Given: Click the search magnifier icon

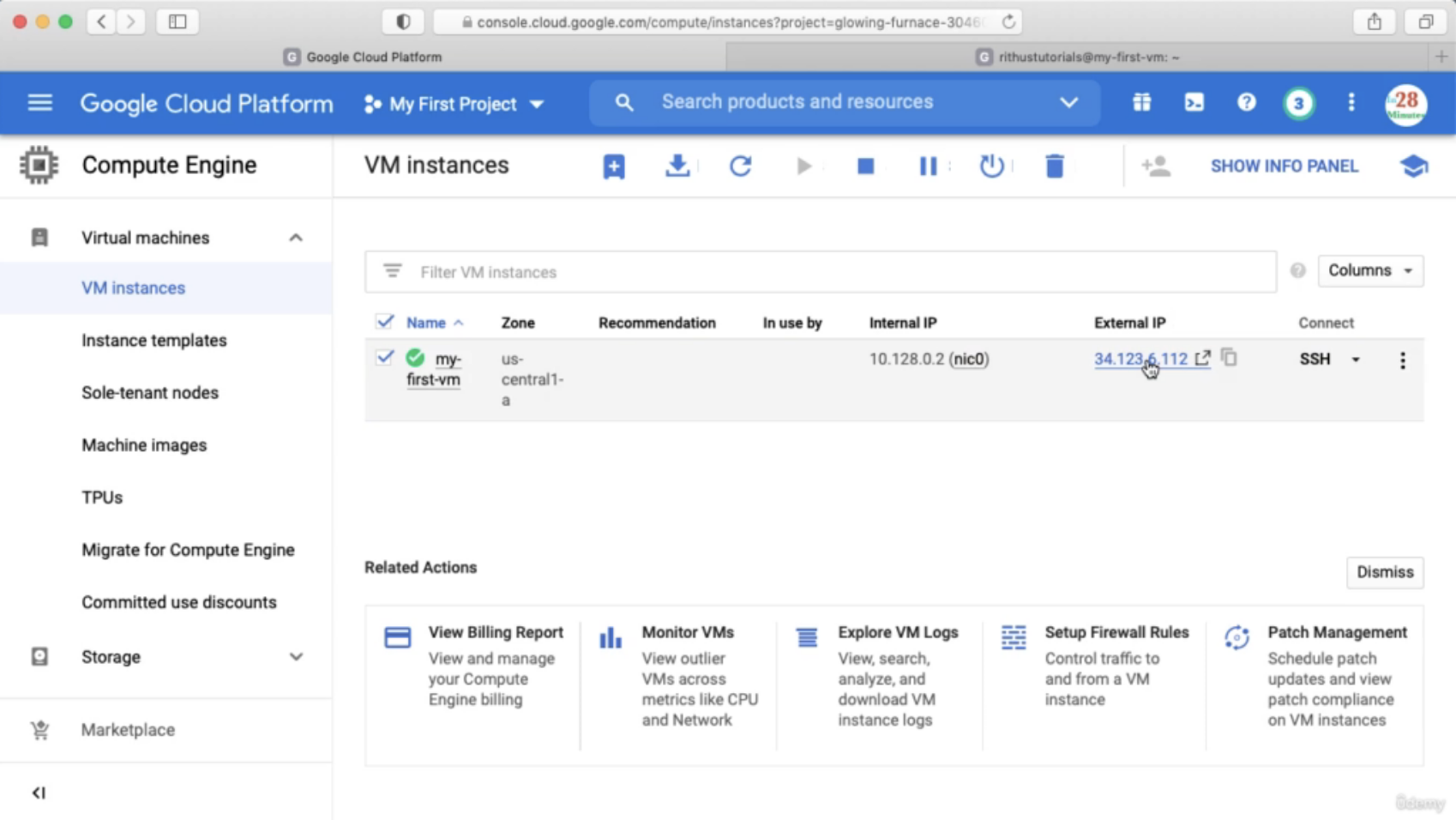Looking at the screenshot, I should 624,103.
